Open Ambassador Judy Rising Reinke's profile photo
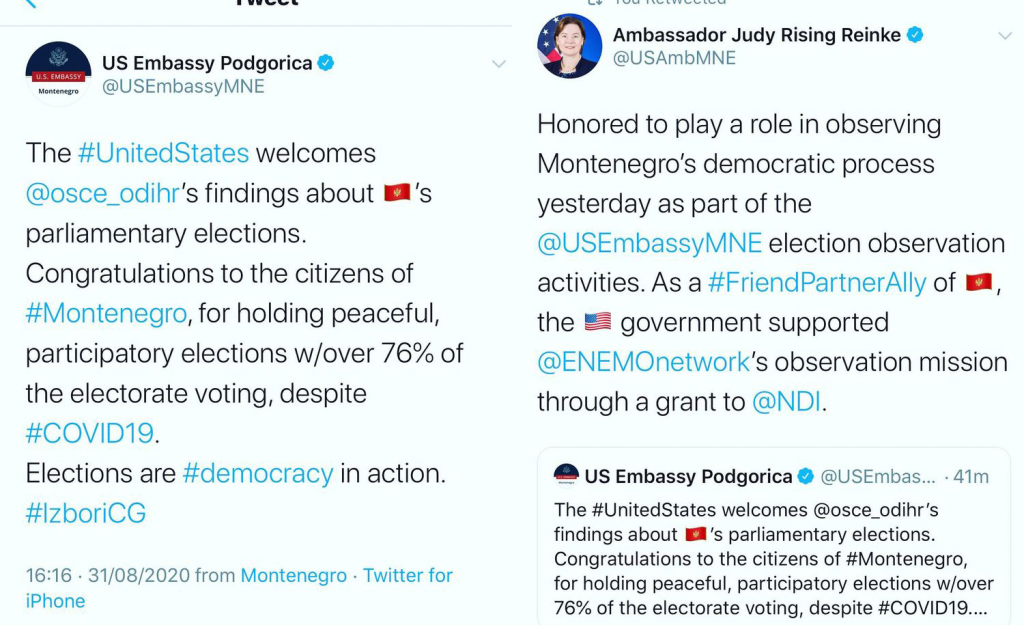 [x=570, y=46]
